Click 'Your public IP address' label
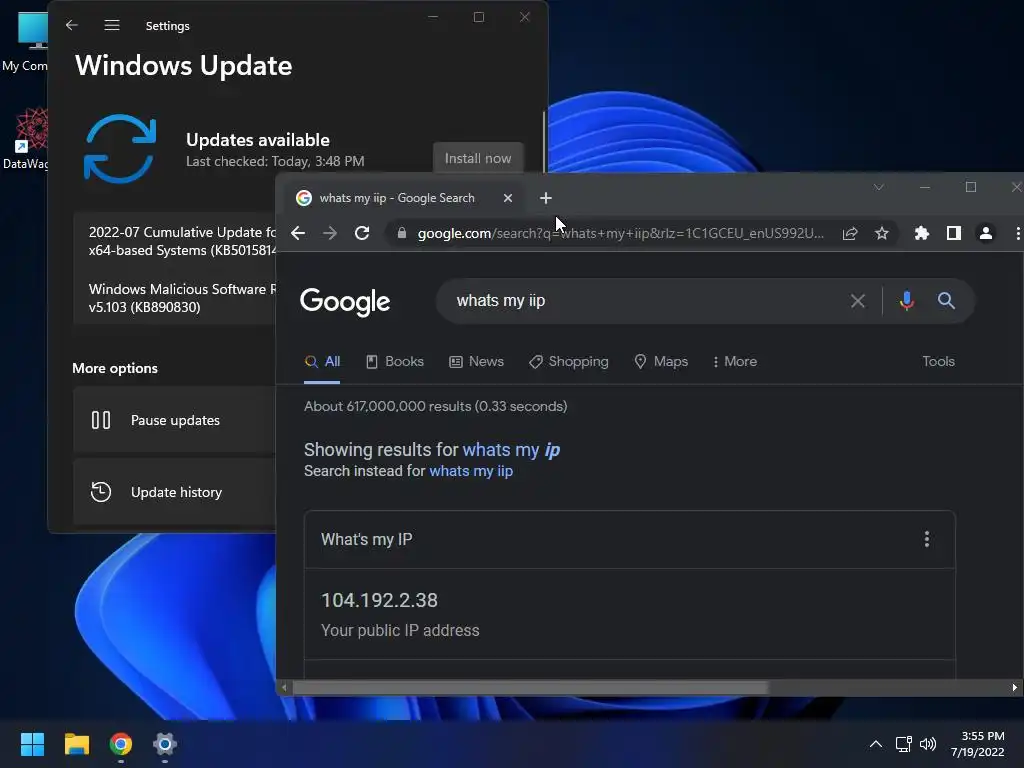The image size is (1024, 768). point(400,630)
